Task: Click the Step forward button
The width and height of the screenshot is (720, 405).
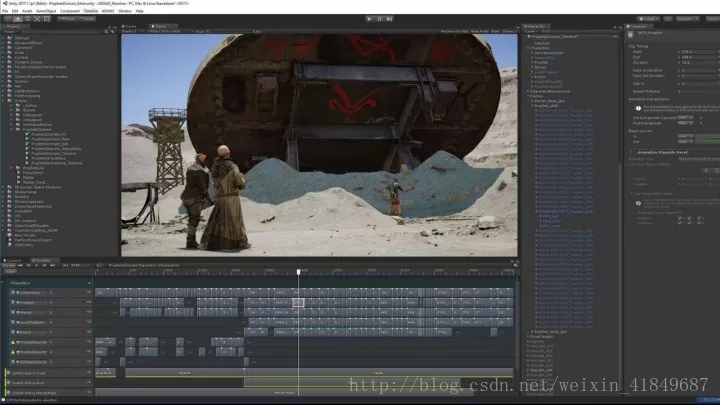Action: pyautogui.click(x=389, y=19)
